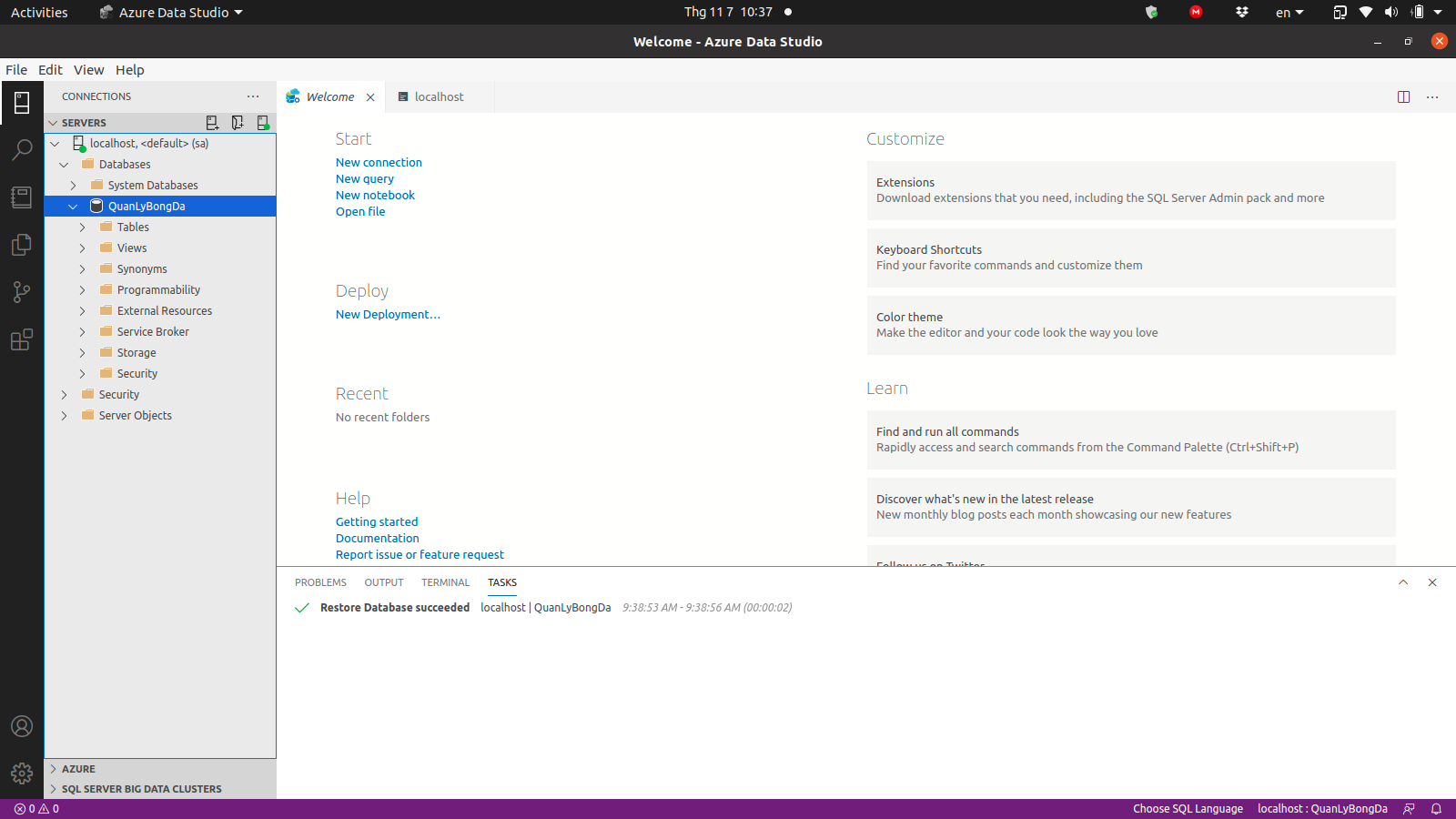Click the New Connection icon in Servers header
This screenshot has height=819, width=1456.
coord(212,123)
